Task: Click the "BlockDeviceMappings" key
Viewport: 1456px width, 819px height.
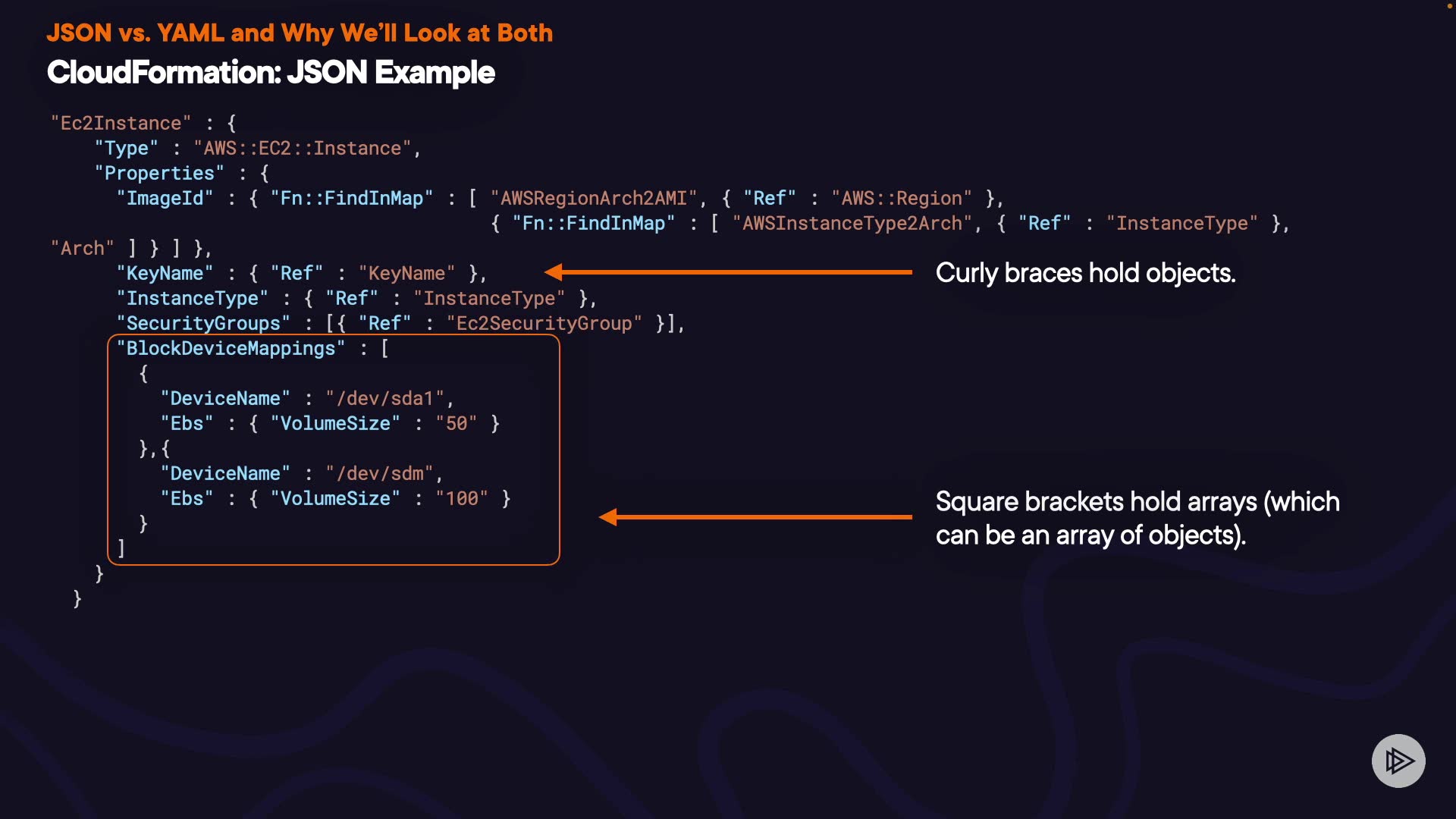Action: [231, 348]
